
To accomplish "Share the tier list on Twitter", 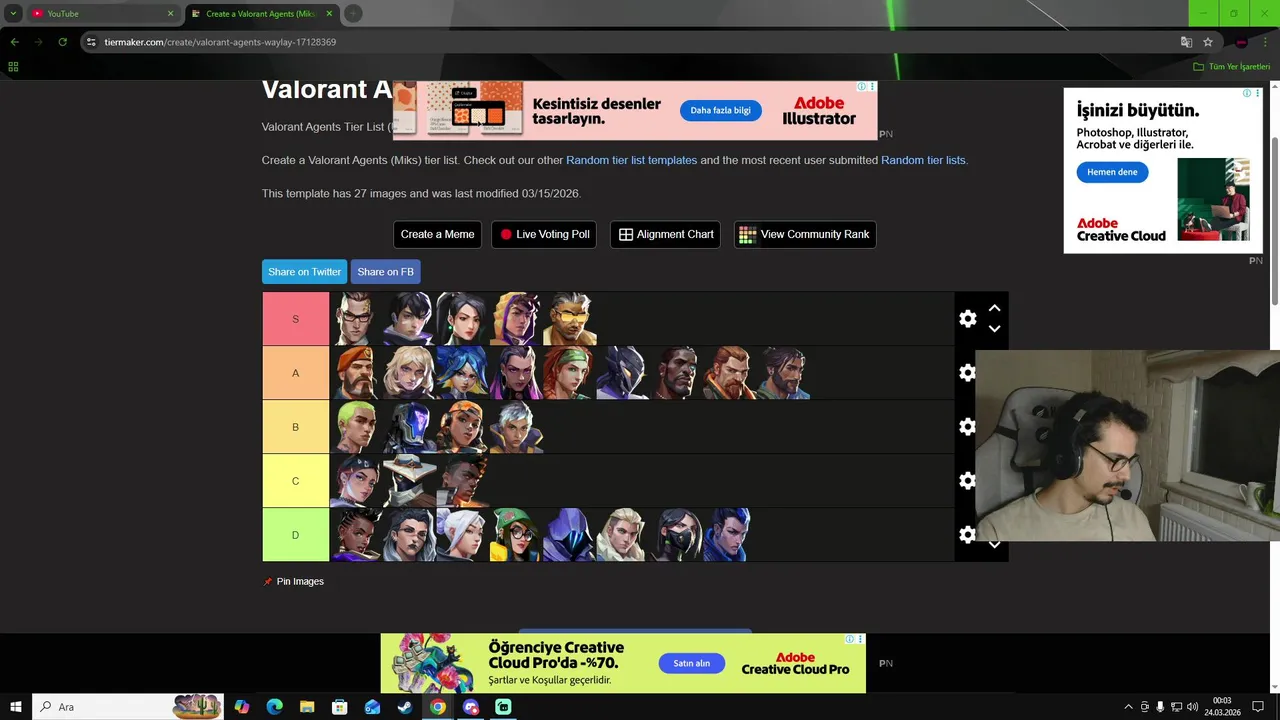I will [304, 272].
